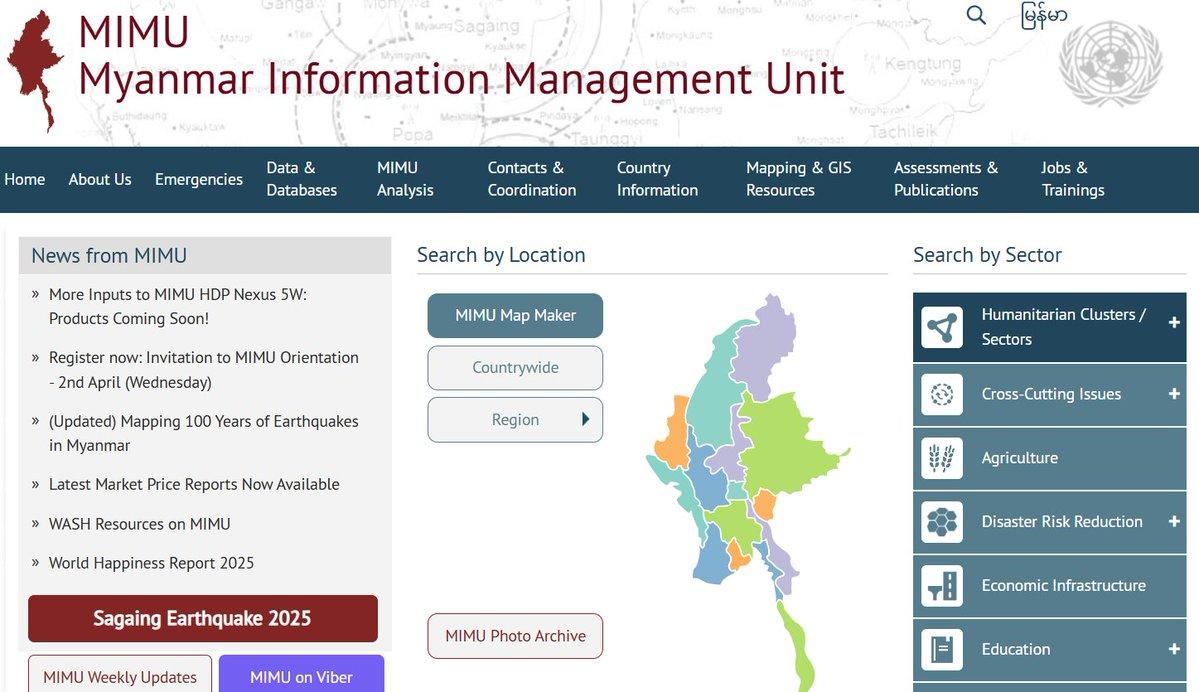
Task: Expand Cross-Cutting Issues plus sign
Action: click(1174, 394)
